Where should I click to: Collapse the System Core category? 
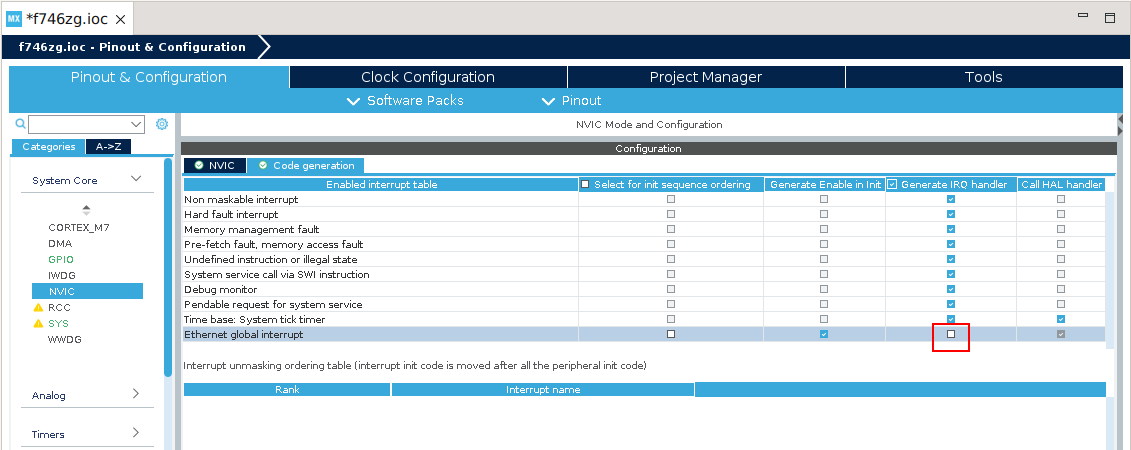click(136, 180)
